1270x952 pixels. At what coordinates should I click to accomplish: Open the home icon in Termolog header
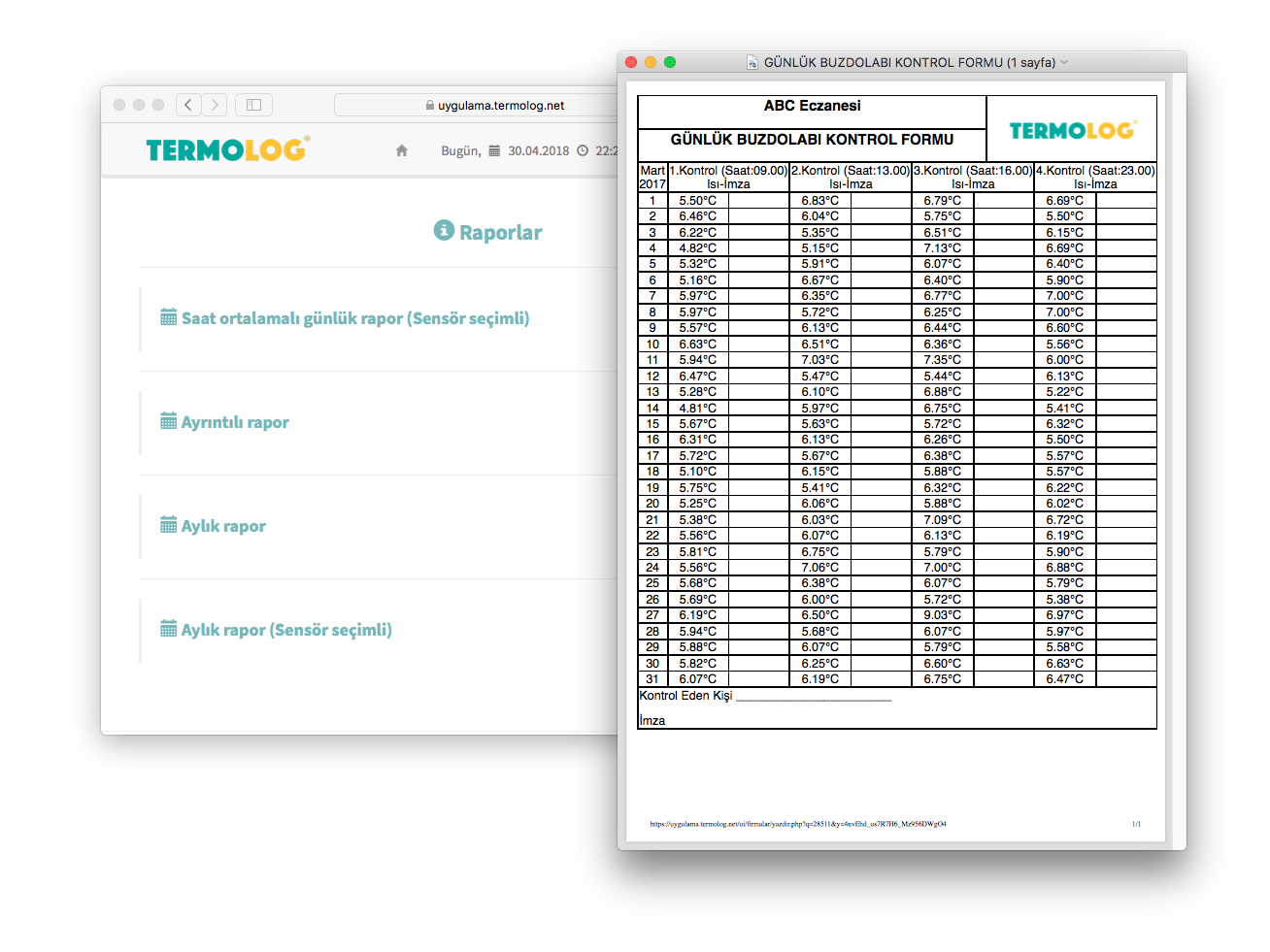click(402, 150)
